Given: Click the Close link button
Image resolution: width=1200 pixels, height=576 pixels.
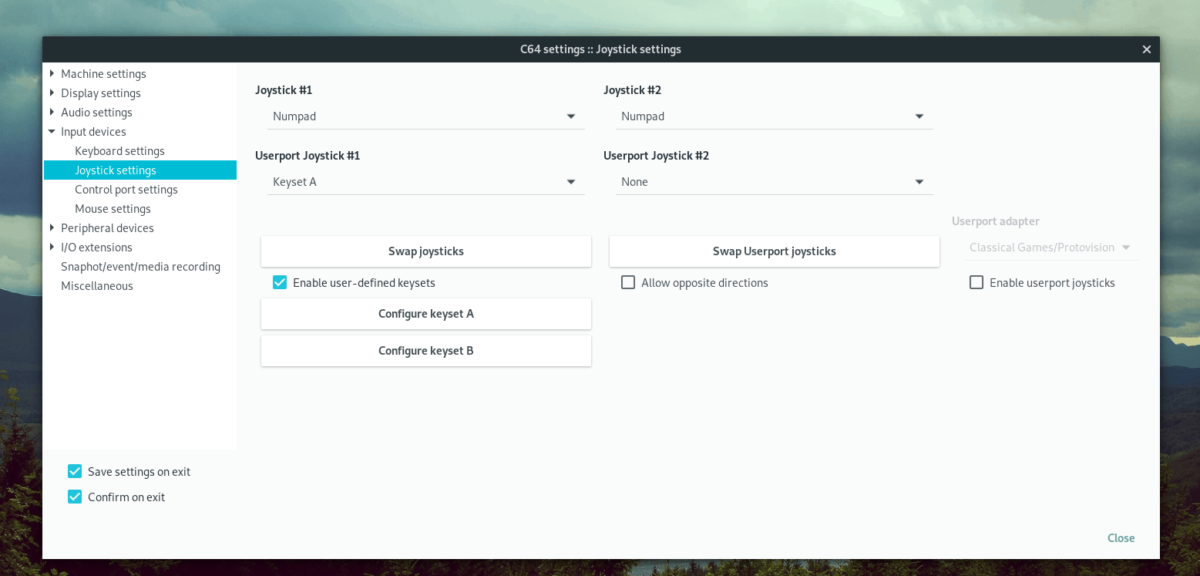Looking at the screenshot, I should 1121,538.
